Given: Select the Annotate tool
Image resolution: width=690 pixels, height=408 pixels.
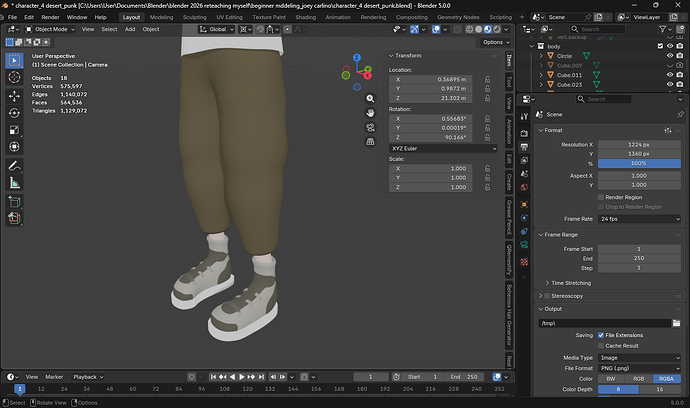Looking at the screenshot, I should pyautogui.click(x=15, y=166).
